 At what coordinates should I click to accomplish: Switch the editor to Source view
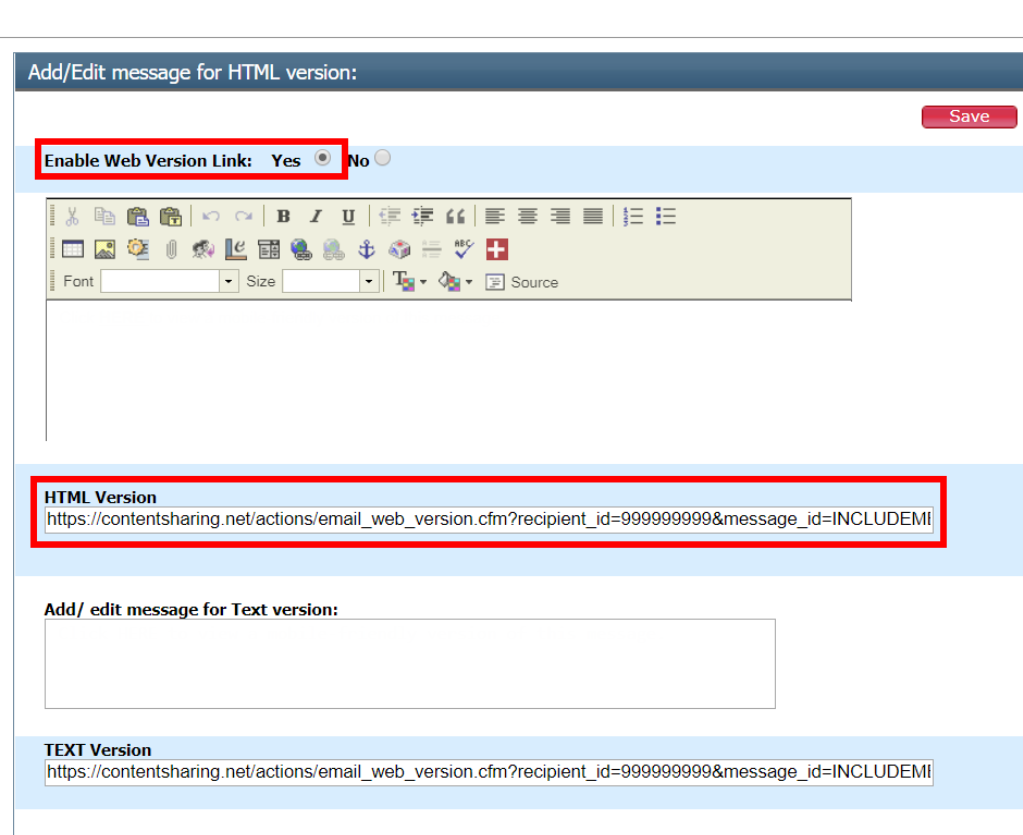tap(522, 282)
